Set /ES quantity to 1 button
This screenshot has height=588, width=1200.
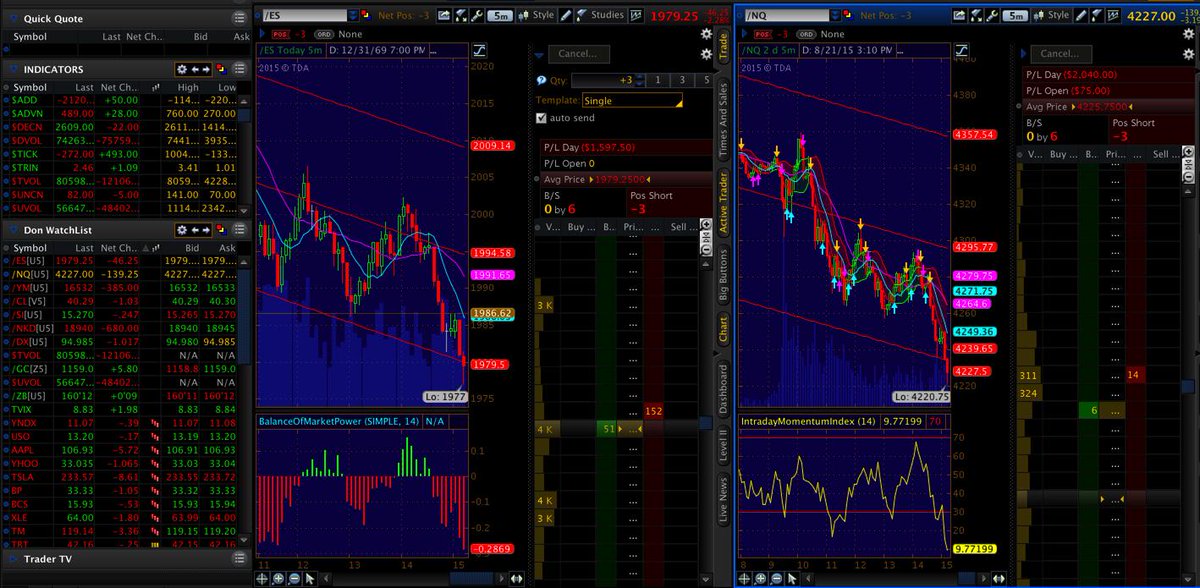coord(657,80)
